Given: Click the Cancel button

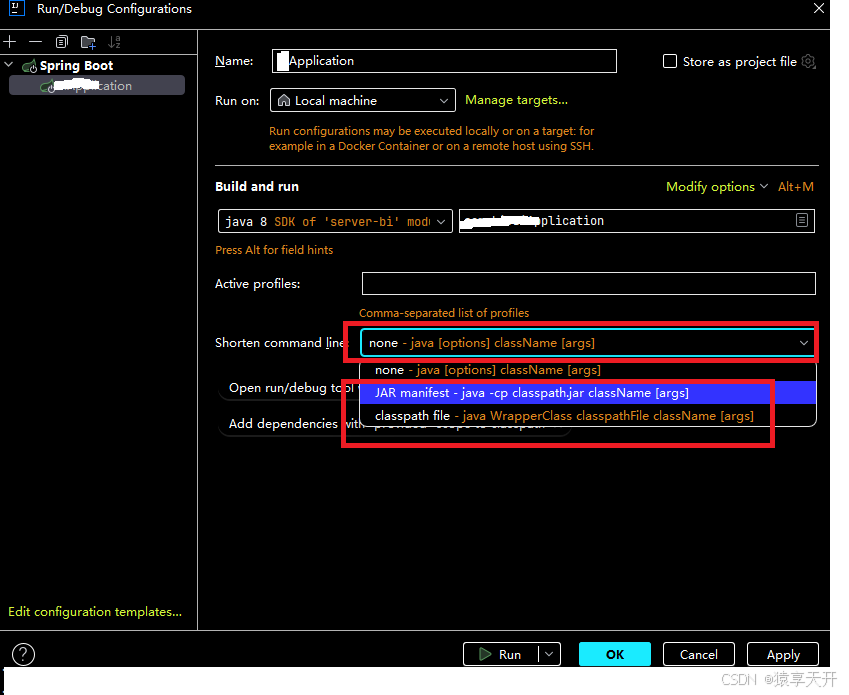Looking at the screenshot, I should tap(698, 654).
